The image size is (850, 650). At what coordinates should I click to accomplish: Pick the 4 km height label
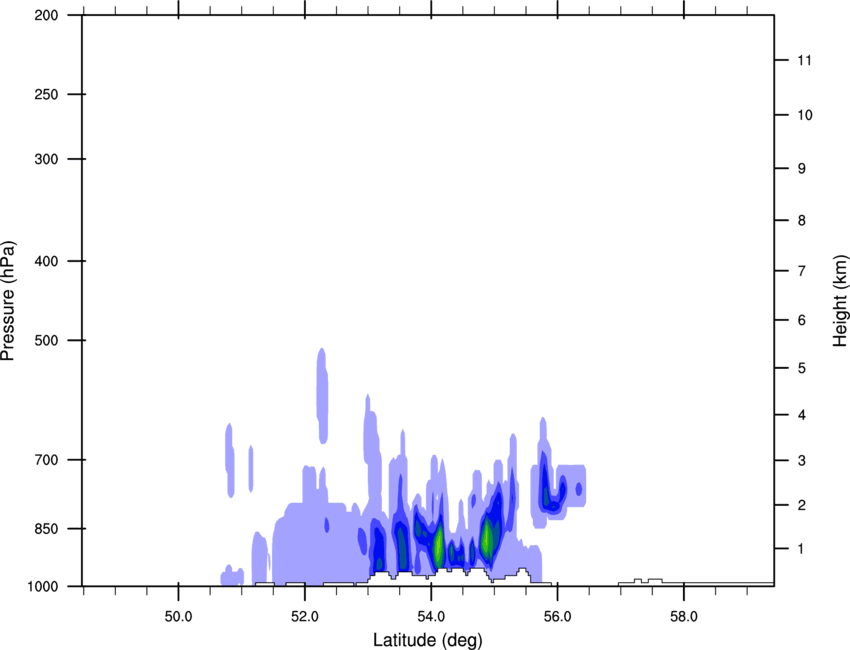[801, 415]
